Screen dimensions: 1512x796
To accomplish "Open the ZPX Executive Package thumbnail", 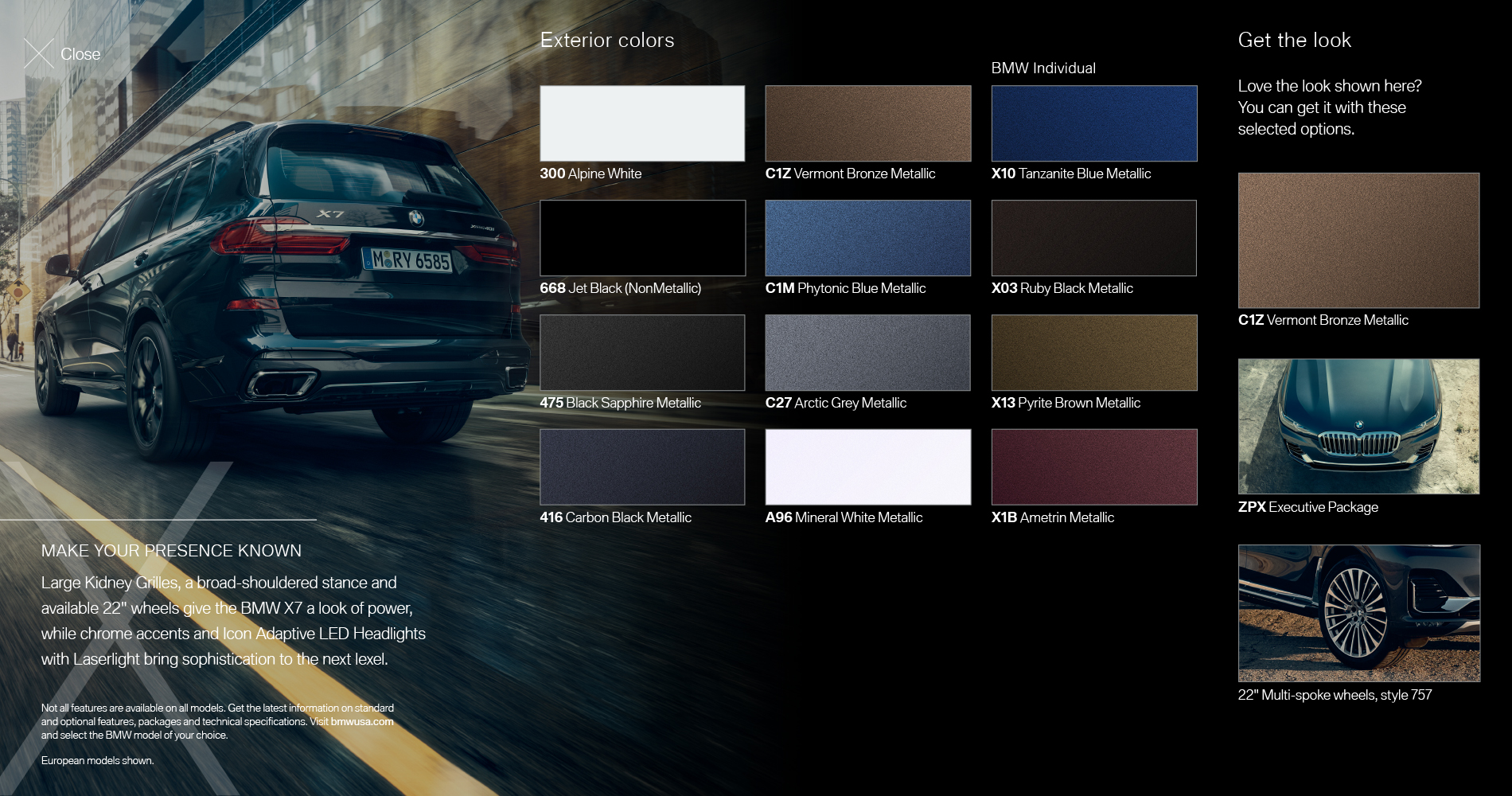I will (x=1358, y=427).
